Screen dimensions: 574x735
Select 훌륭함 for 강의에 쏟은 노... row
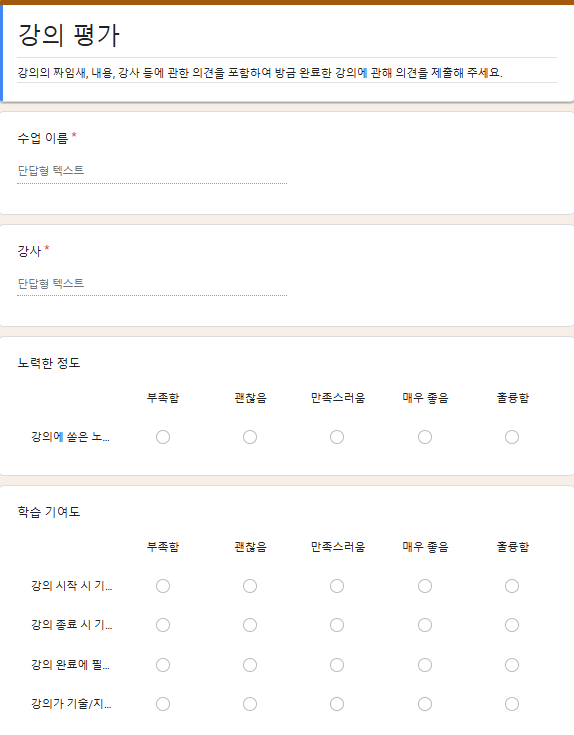[512, 437]
